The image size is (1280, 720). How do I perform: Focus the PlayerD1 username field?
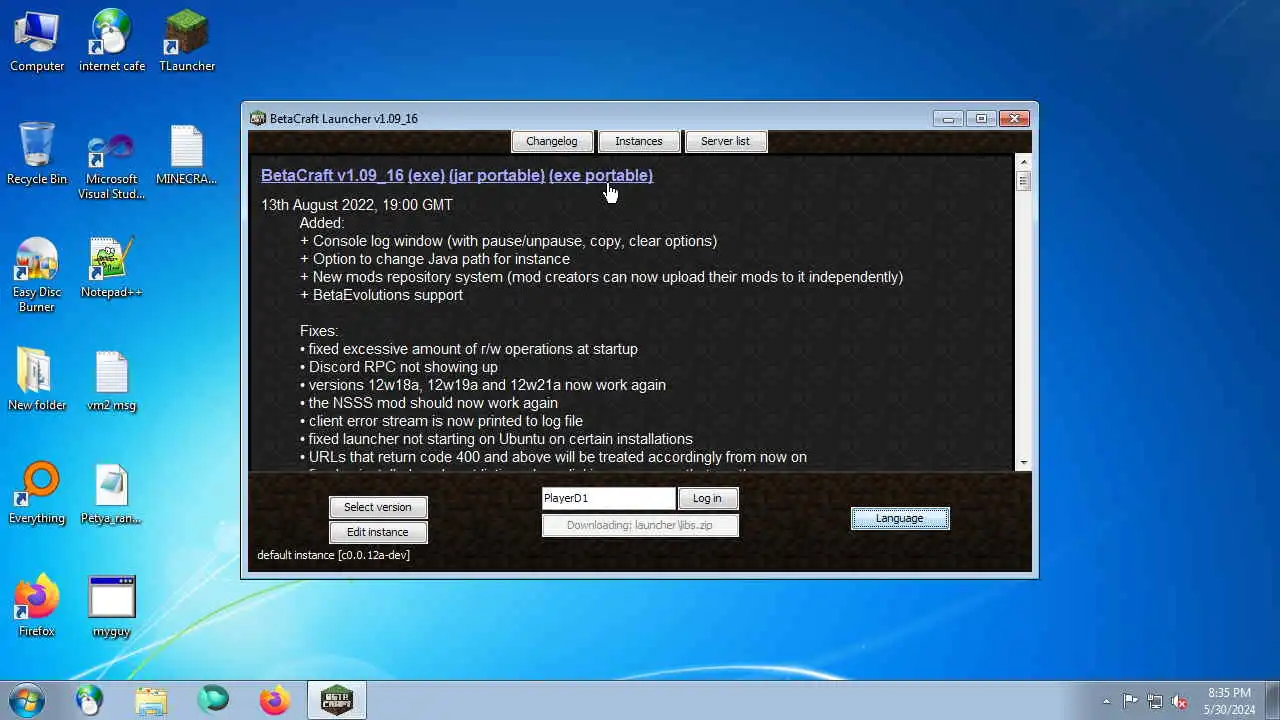(x=609, y=498)
